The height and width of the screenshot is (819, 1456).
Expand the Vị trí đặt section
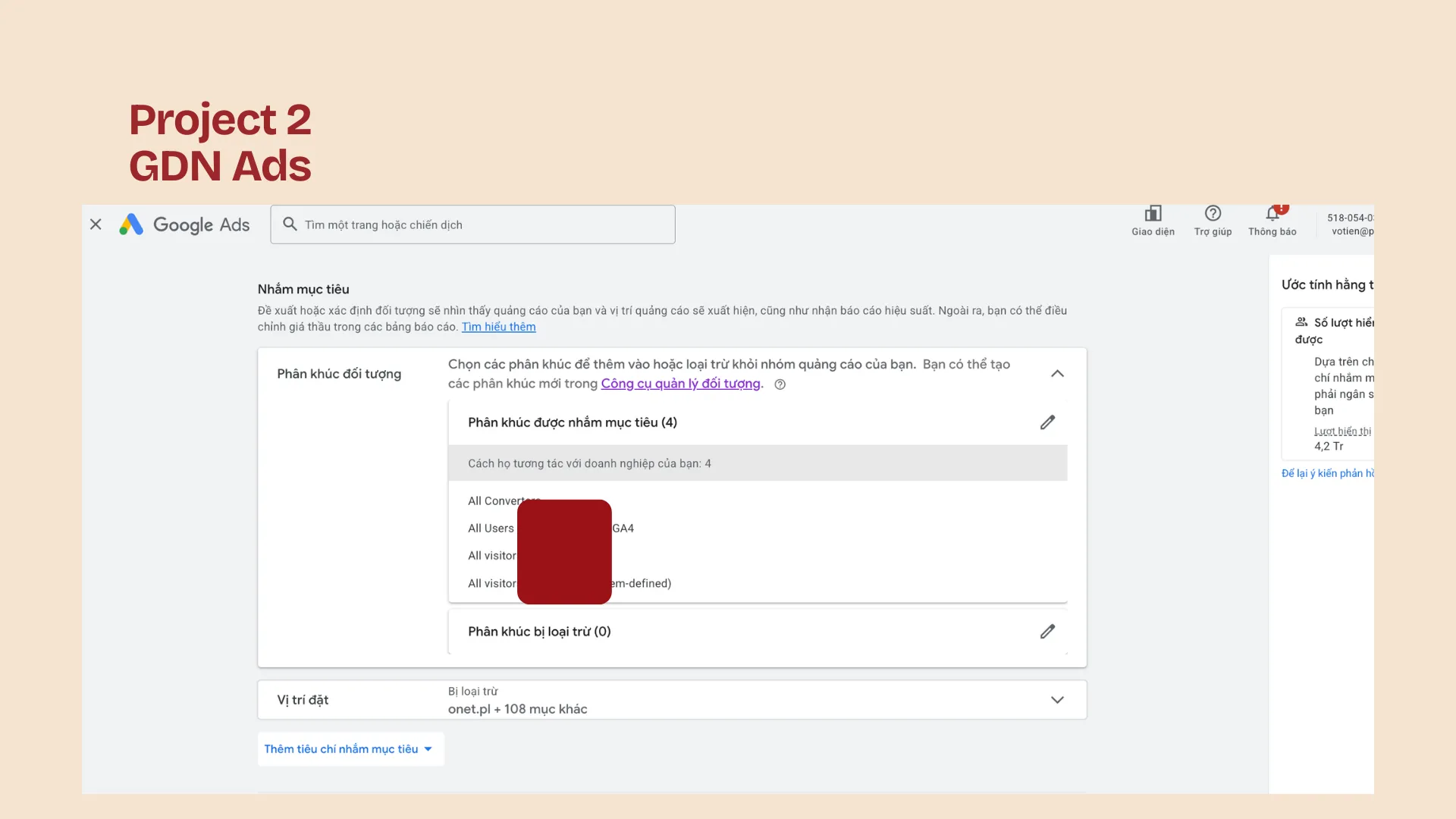(1057, 700)
